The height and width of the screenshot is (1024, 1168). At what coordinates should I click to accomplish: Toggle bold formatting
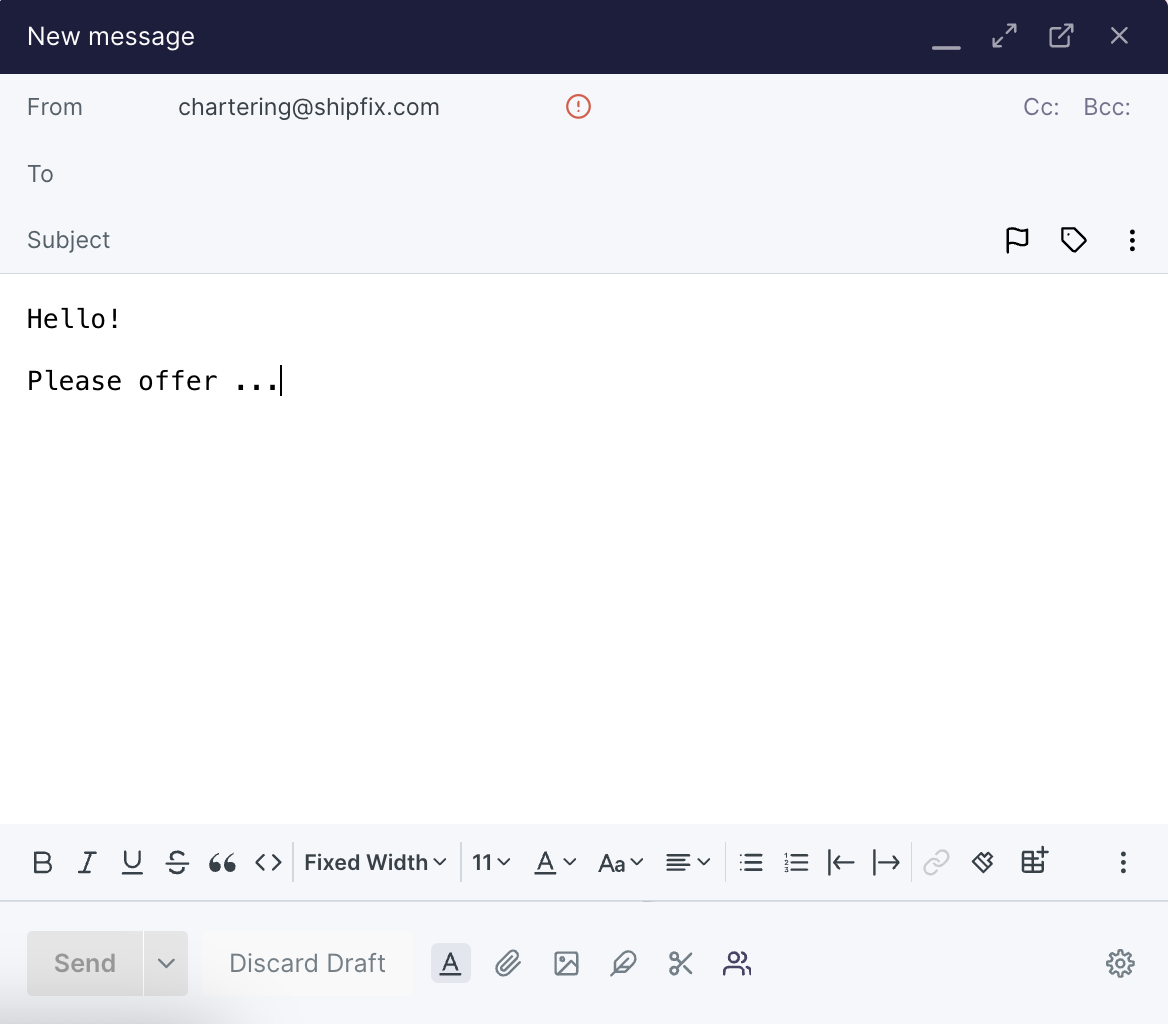[42, 862]
